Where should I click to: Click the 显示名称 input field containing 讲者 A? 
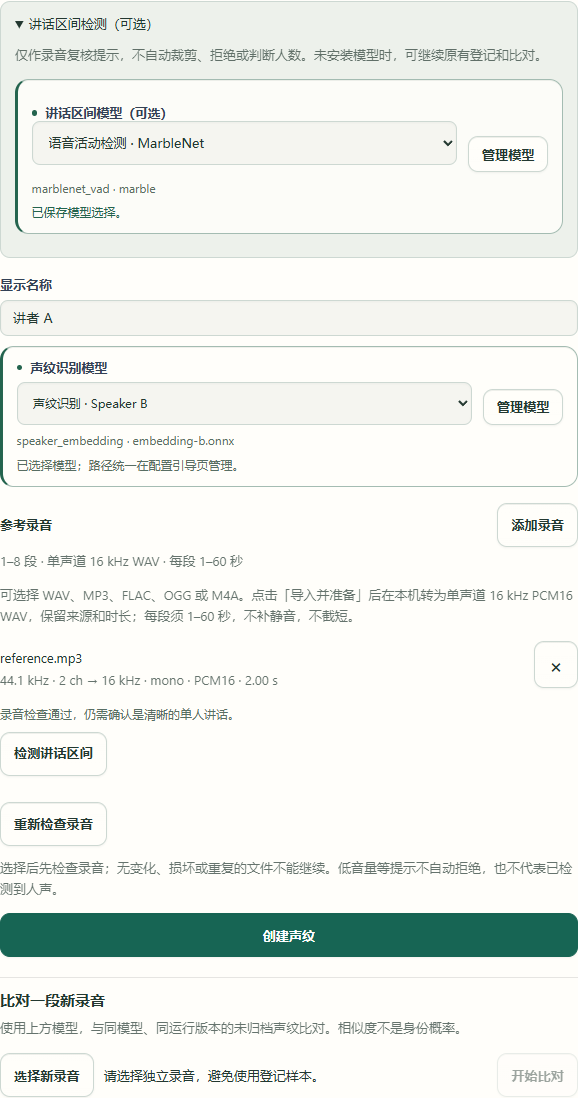289,318
